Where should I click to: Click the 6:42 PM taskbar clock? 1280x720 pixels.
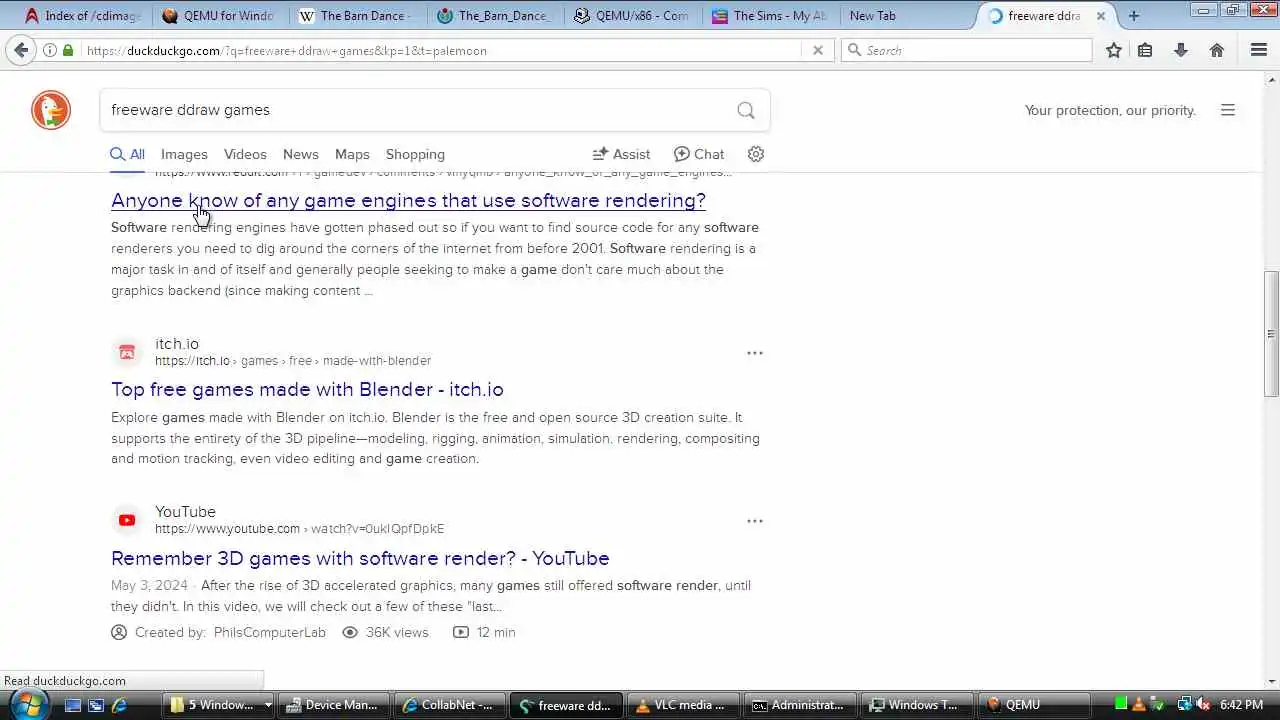[1241, 705]
